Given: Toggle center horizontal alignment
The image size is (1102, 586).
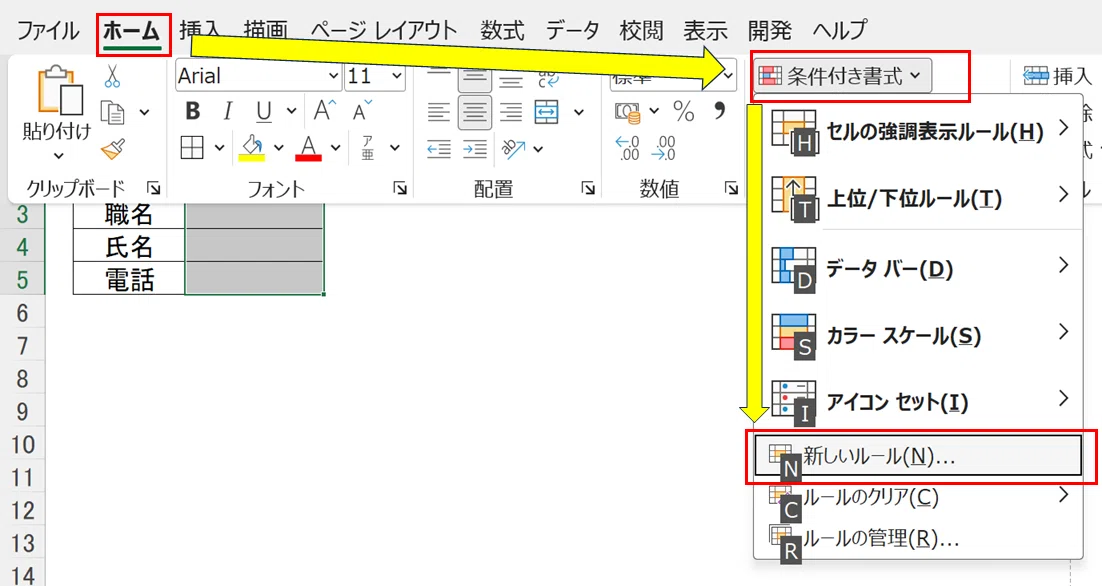Looking at the screenshot, I should coord(474,112).
